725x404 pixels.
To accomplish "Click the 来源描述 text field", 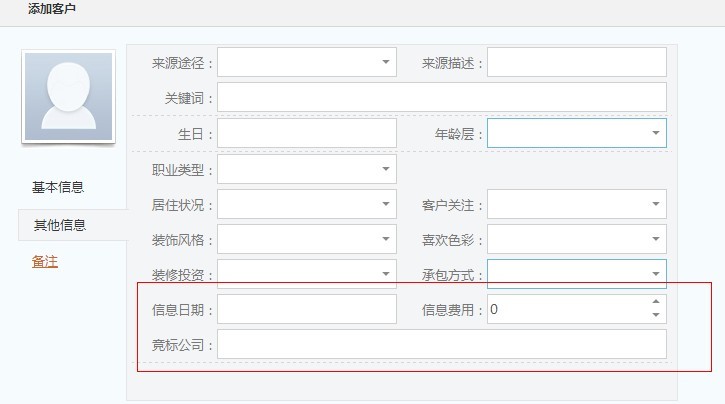I will pos(576,62).
